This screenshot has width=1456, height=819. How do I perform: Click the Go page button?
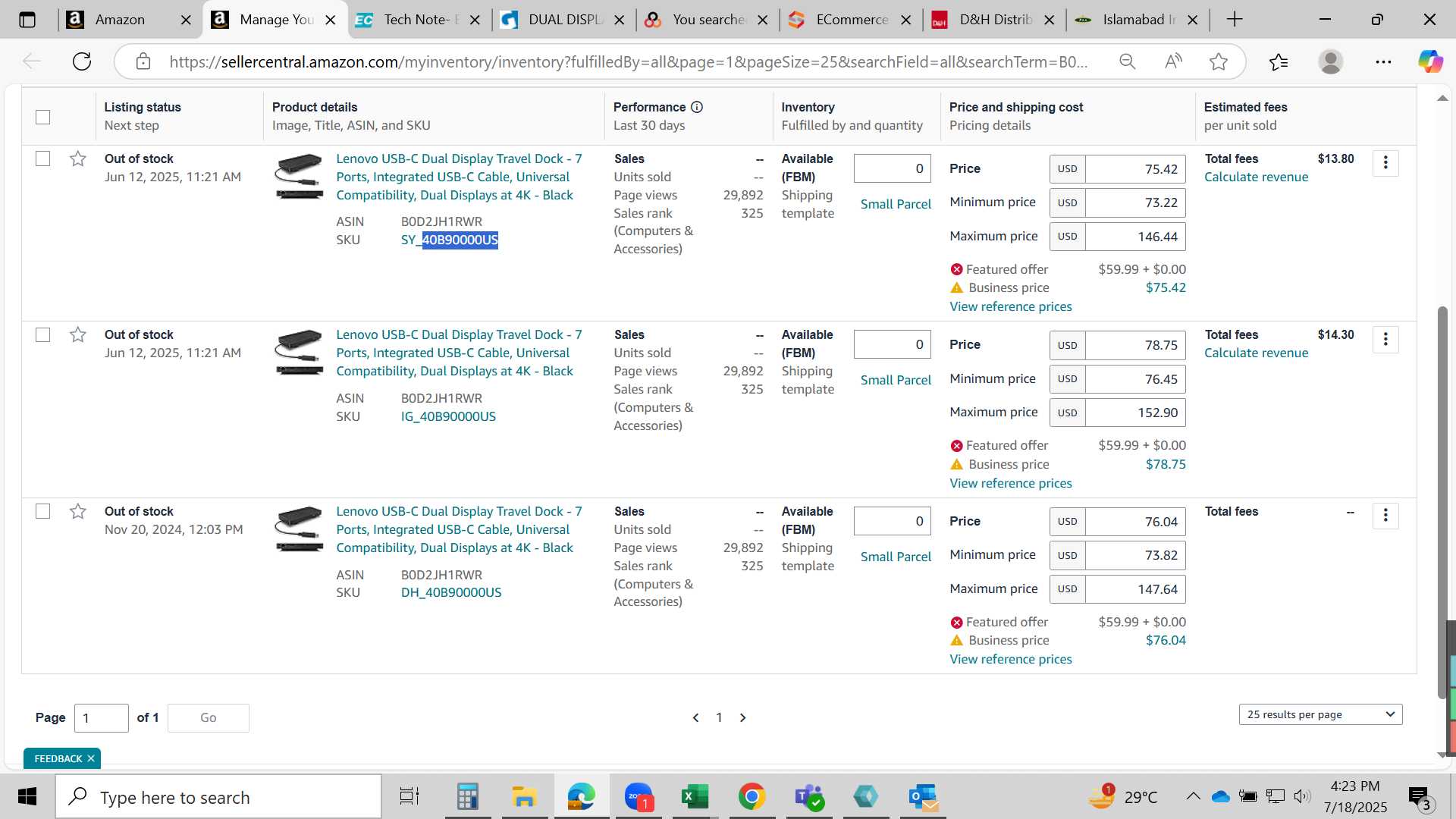pyautogui.click(x=209, y=717)
